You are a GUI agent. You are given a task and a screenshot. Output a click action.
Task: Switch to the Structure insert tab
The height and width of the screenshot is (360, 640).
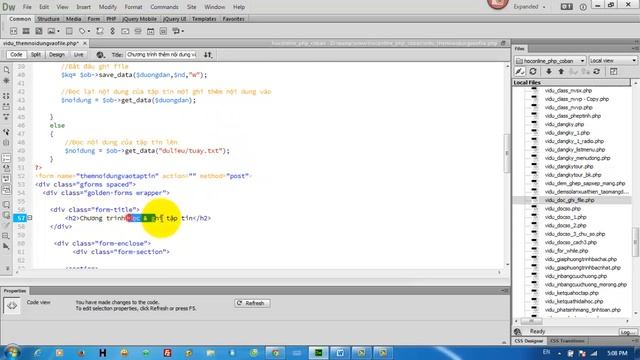(48, 19)
